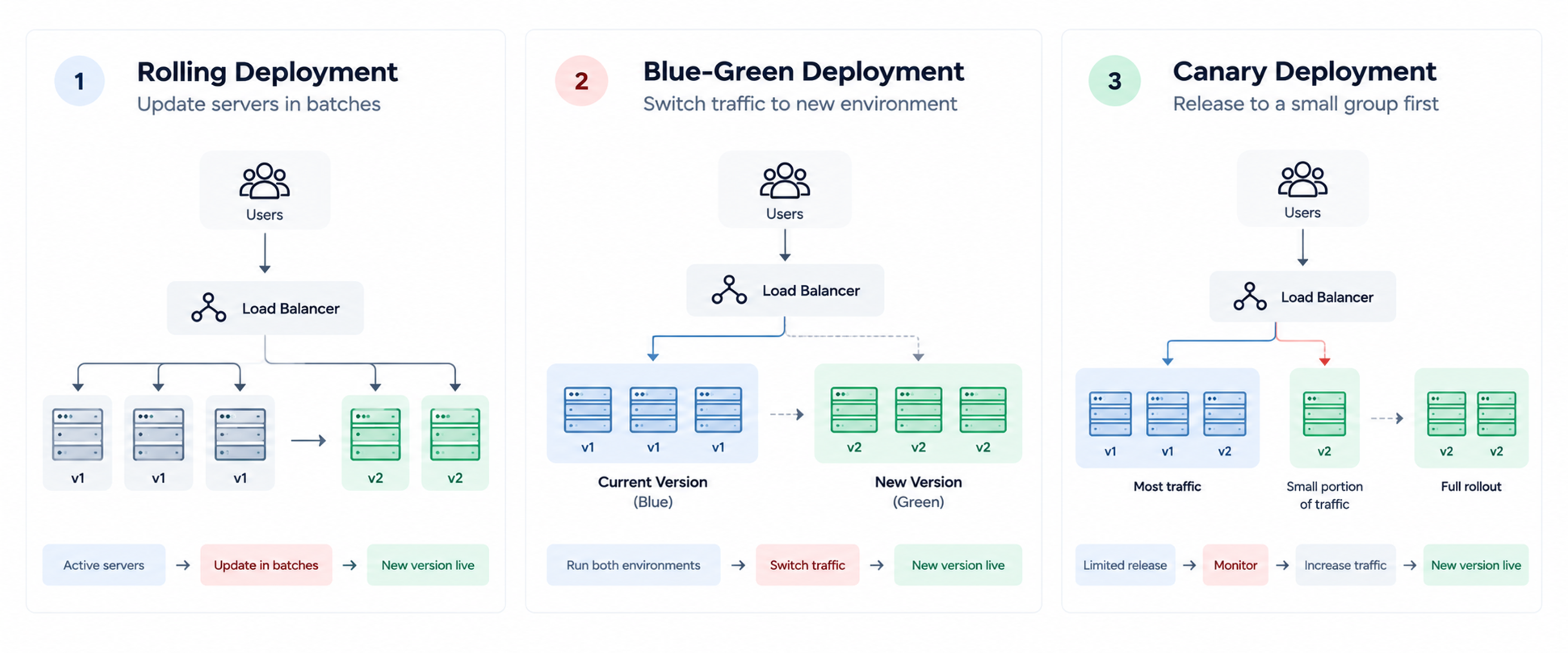Click the Load Balancer text in Canary Deployment
The image size is (1568, 653).
pos(1327,297)
